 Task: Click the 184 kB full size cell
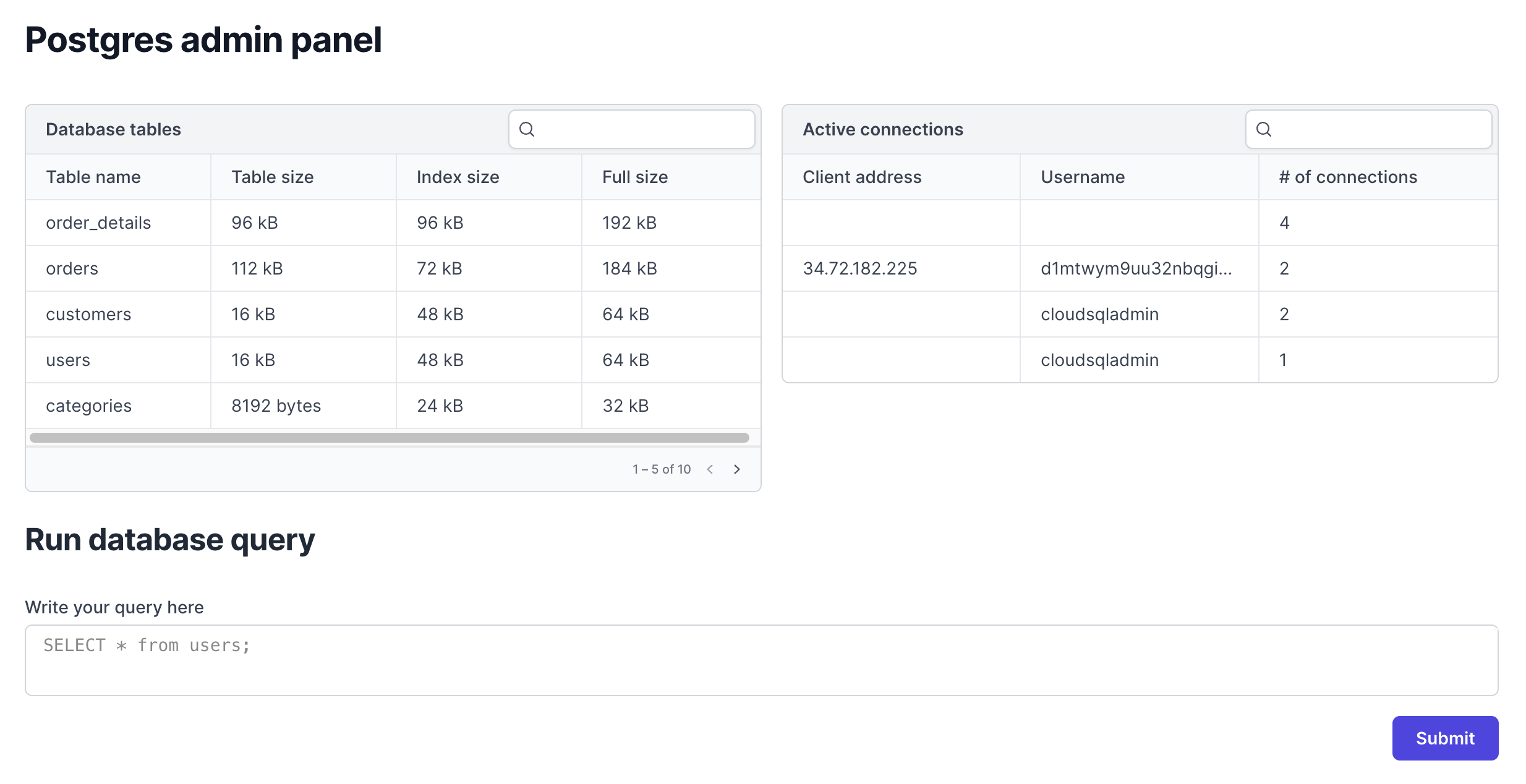671,268
